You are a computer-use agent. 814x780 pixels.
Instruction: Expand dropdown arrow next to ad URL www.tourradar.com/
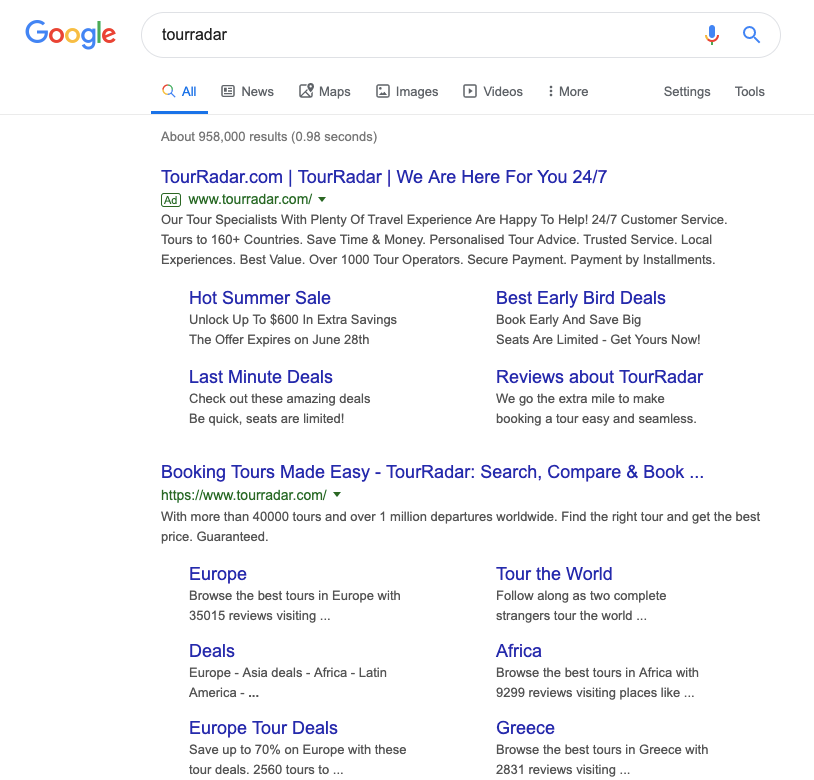322,199
